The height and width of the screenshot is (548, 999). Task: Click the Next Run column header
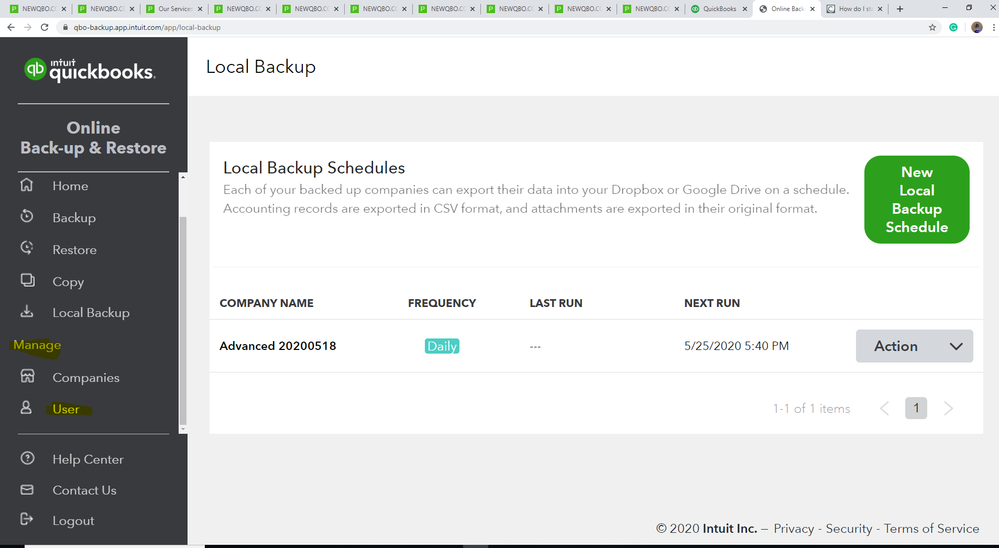coord(712,303)
